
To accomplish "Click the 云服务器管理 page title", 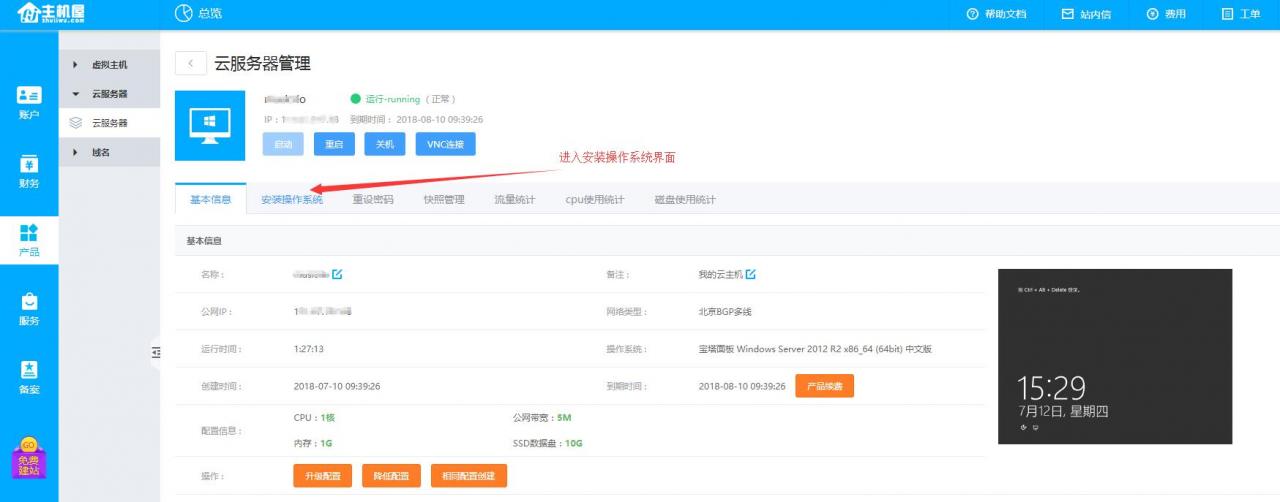I will pos(262,63).
